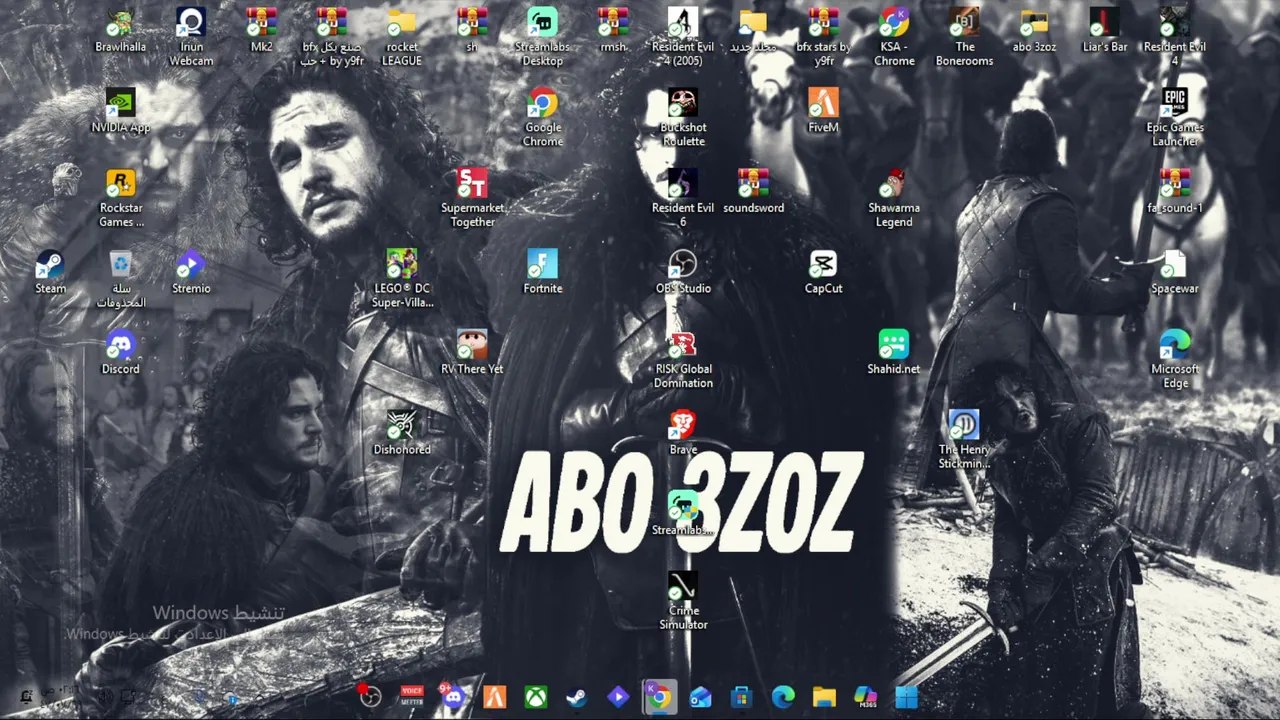This screenshot has height=720, width=1280.
Task: Open the Shawarma Legend desktop icon
Action: pos(894,198)
